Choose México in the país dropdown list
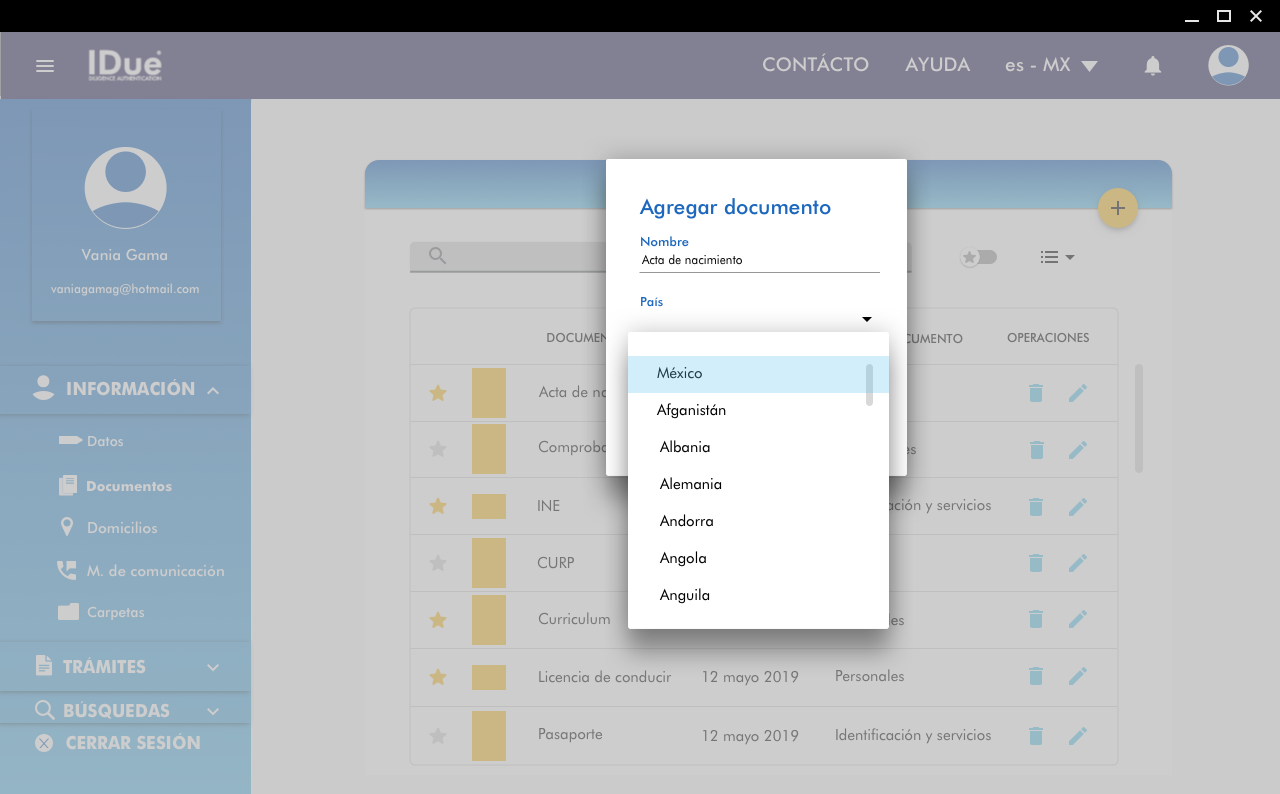Viewport: 1280px width, 794px height. (680, 373)
